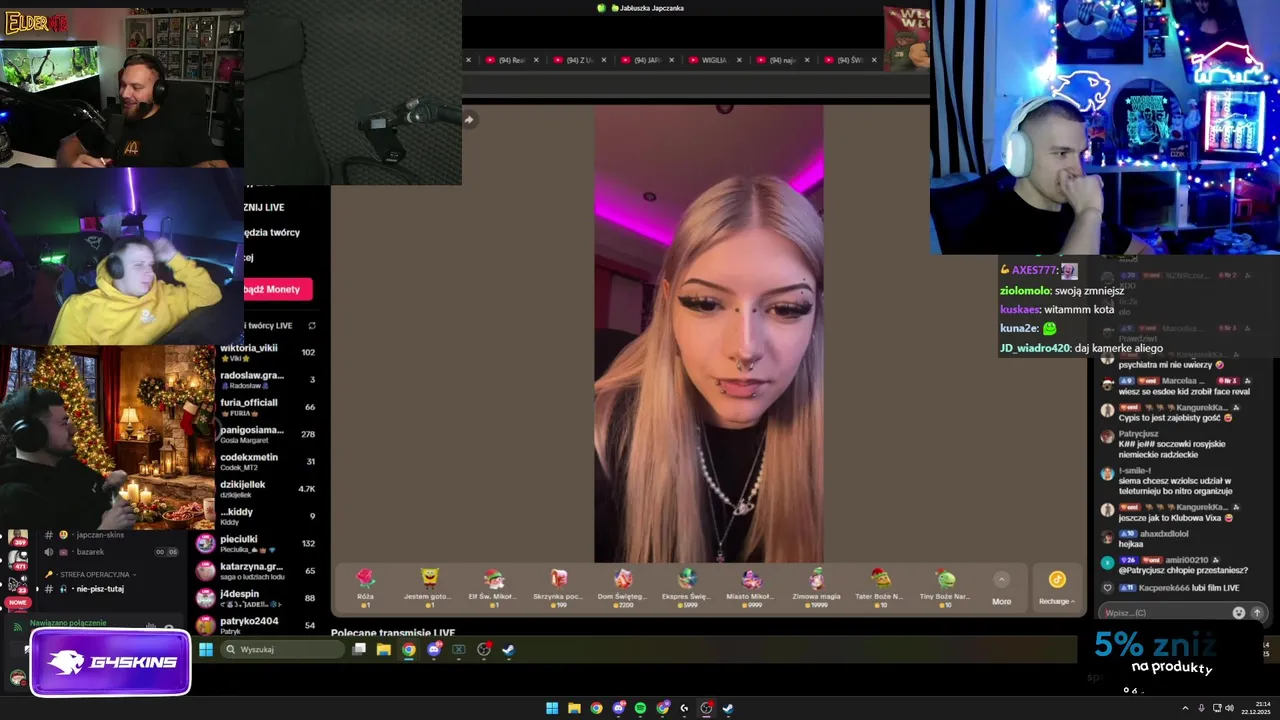
Task: Open Task View in the inner taskbar
Action: (359, 649)
